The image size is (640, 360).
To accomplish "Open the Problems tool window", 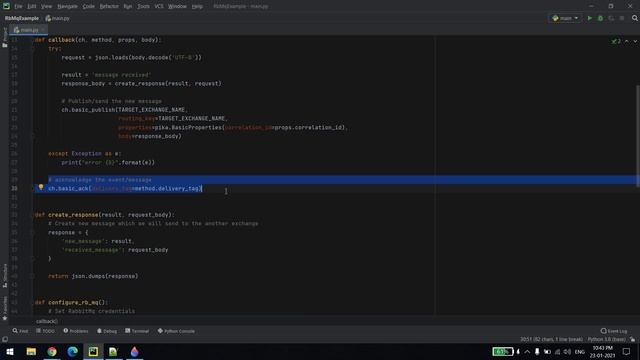I will pos(76,331).
